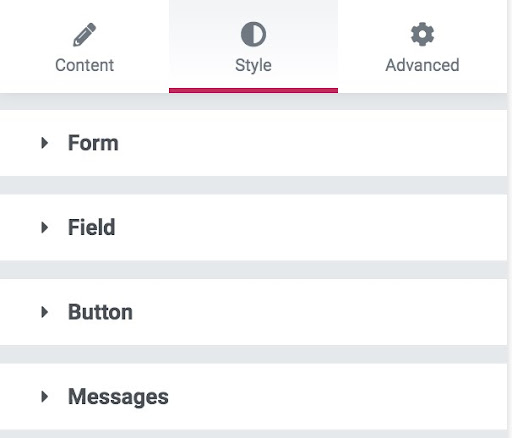Open the Messages style section heading

click(x=118, y=397)
